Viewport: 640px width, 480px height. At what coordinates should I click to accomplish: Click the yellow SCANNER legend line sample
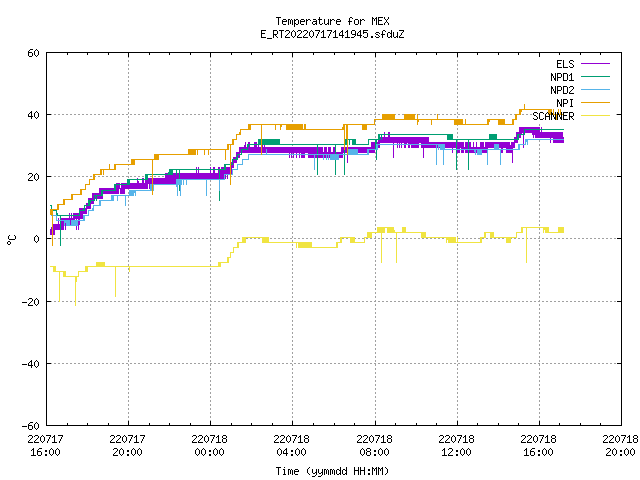click(595, 116)
